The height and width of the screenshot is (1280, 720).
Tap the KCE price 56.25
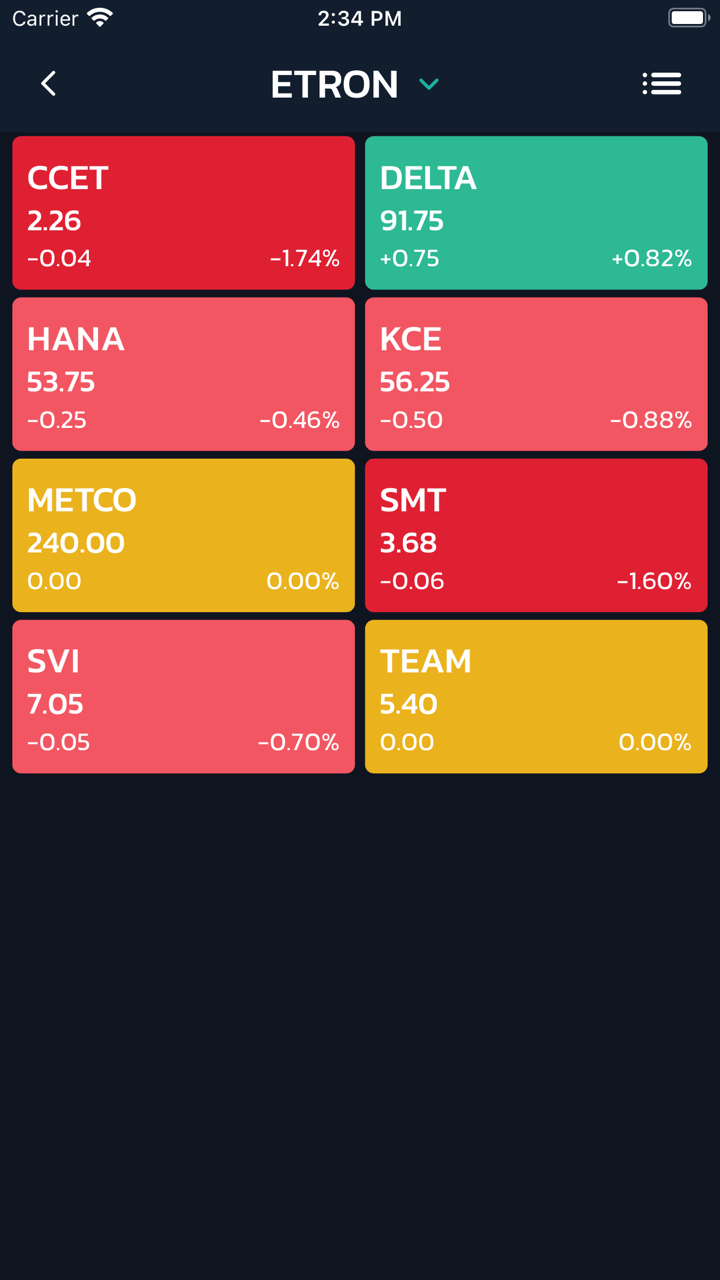pos(415,382)
